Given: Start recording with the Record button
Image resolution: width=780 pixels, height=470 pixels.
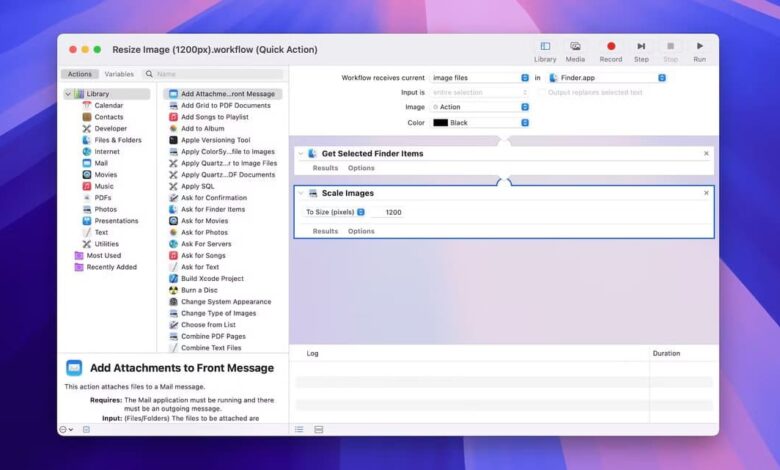Looking at the screenshot, I should 611,52.
